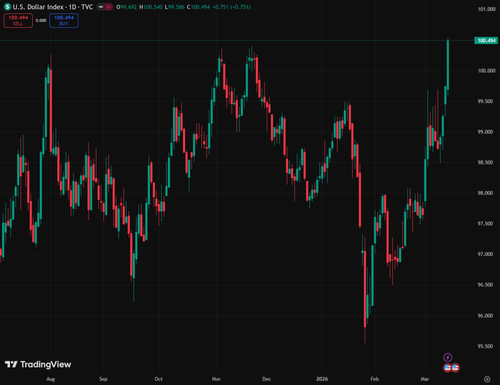Click the 95.500 price axis label
Image resolution: width=500 pixels, height=385 pixels.
click(485, 346)
